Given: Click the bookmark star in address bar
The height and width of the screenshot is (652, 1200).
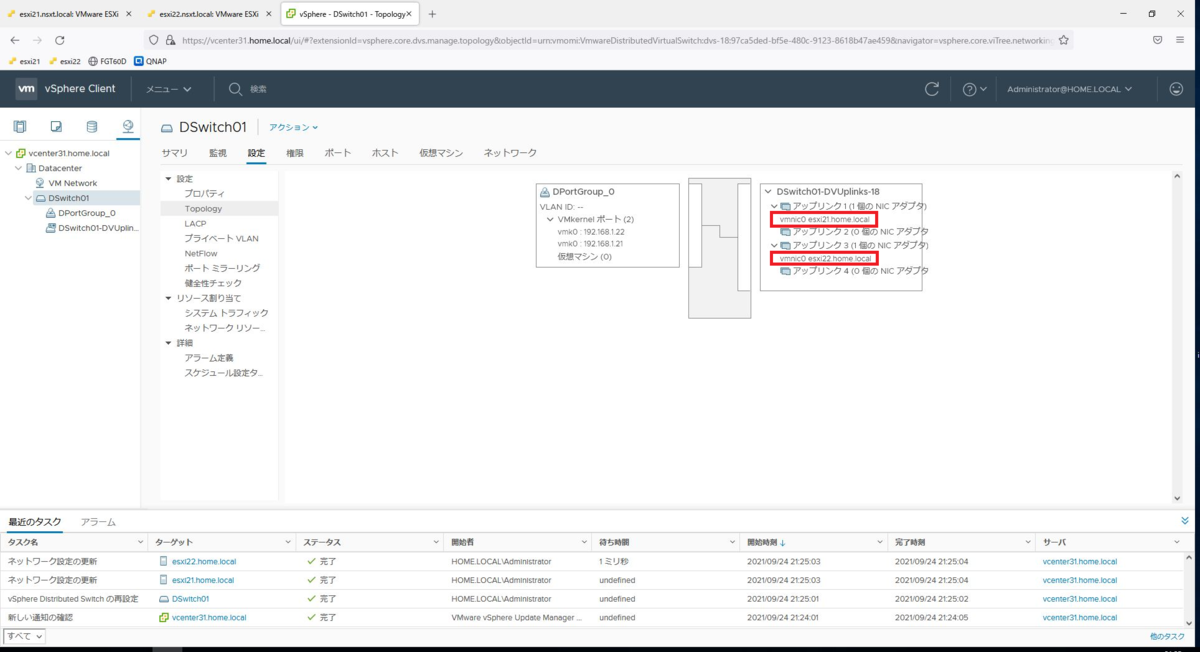Looking at the screenshot, I should pos(1063,40).
